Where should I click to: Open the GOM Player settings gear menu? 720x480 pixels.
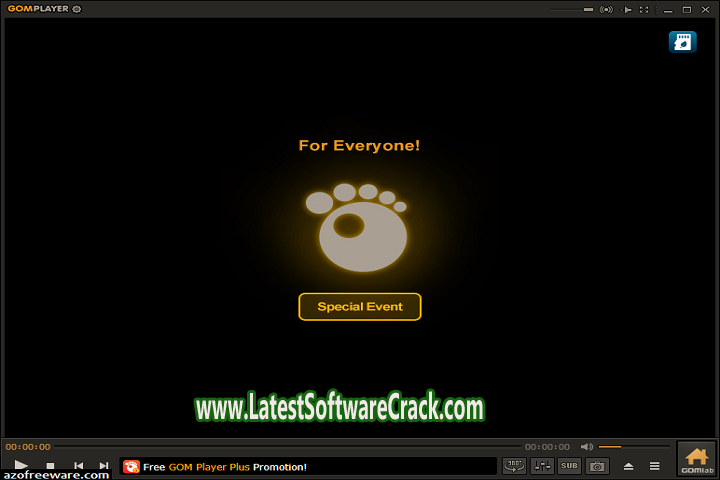click(77, 9)
